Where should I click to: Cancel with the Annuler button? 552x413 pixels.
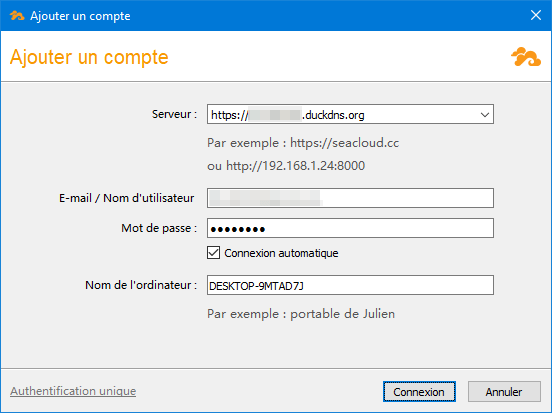point(504,392)
